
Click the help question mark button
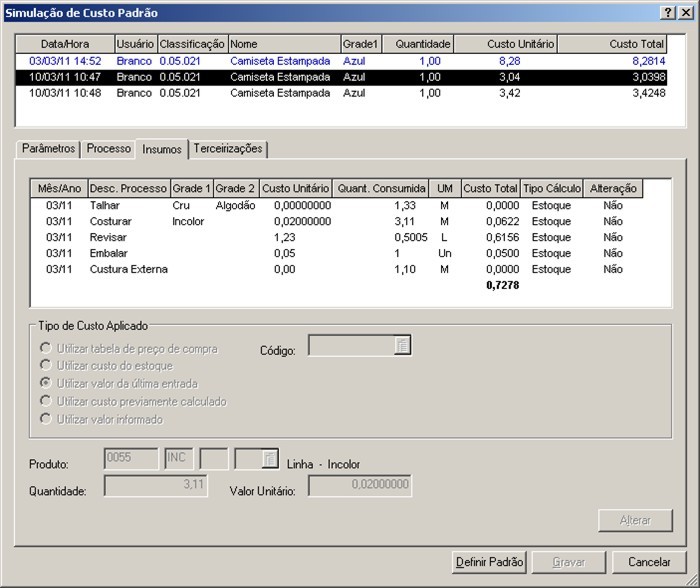click(668, 12)
